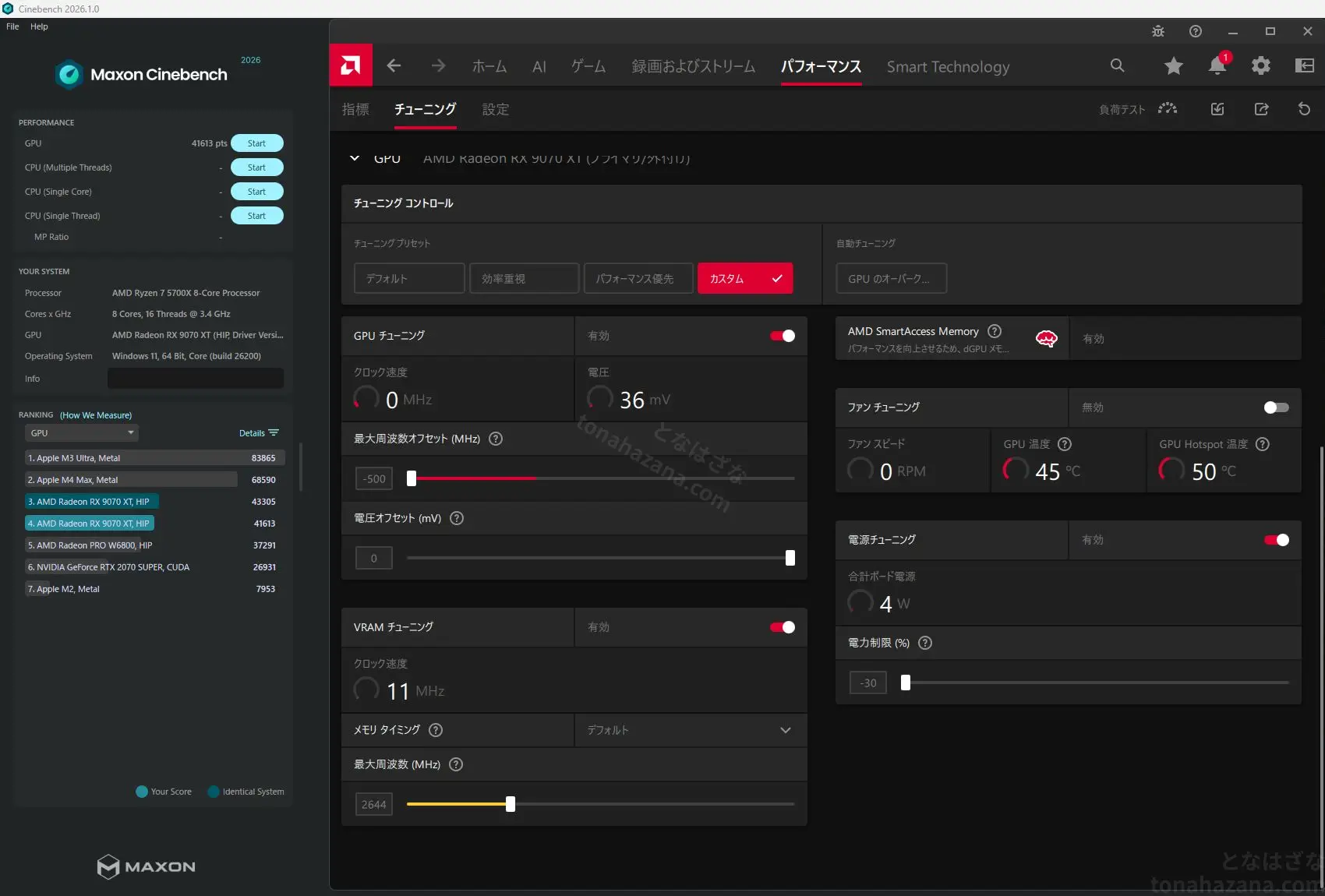Click the Info text field in Cinebench
This screenshot has height=896, width=1325.
pos(196,379)
